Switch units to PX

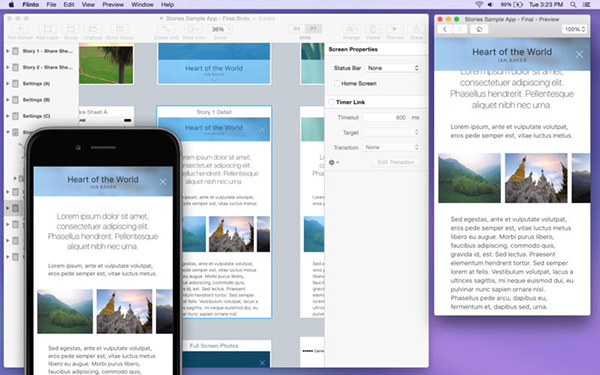[x=297, y=29]
